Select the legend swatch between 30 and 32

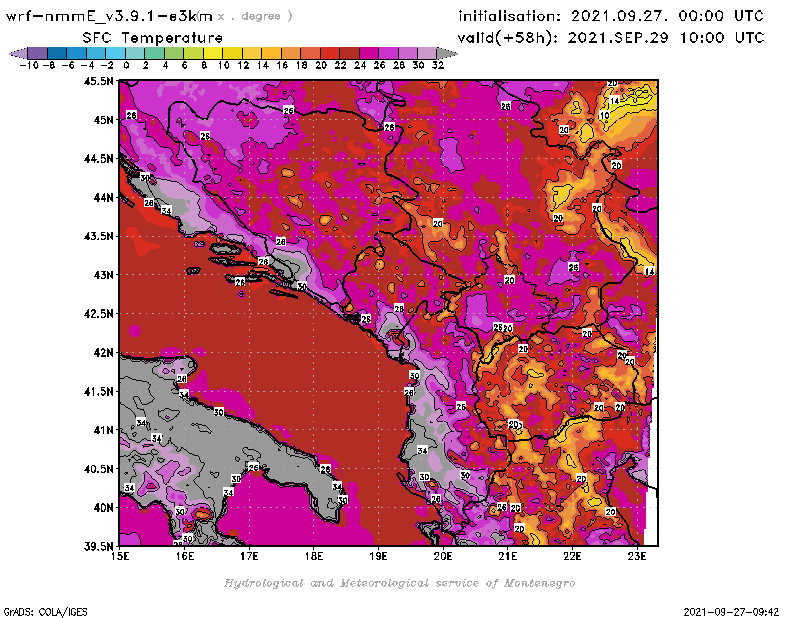point(428,54)
